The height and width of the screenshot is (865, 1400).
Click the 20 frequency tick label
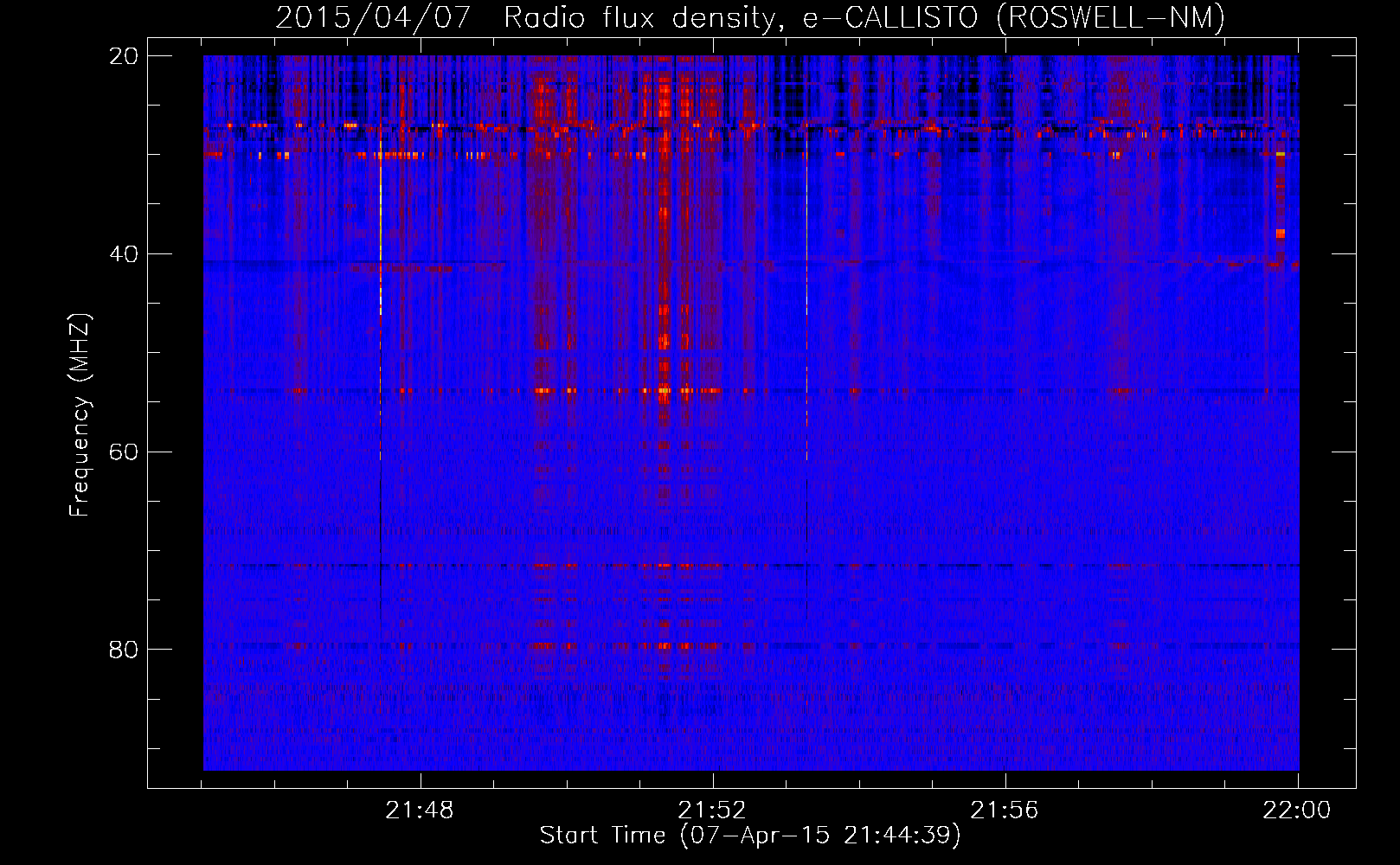124,56
